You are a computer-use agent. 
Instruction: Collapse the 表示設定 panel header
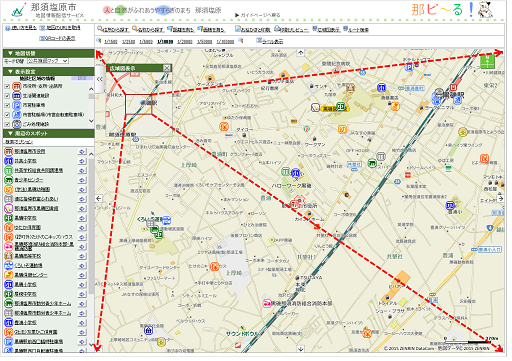click(x=49, y=72)
